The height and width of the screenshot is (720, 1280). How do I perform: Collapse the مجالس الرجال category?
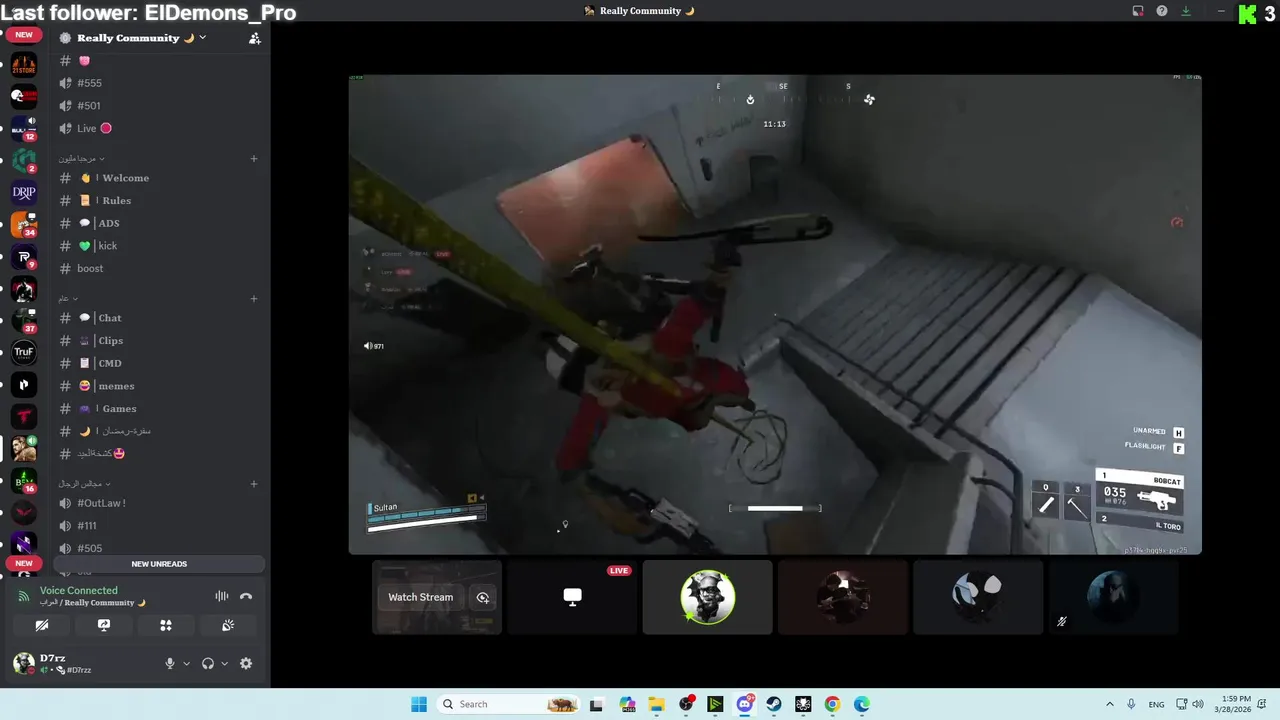[84, 484]
